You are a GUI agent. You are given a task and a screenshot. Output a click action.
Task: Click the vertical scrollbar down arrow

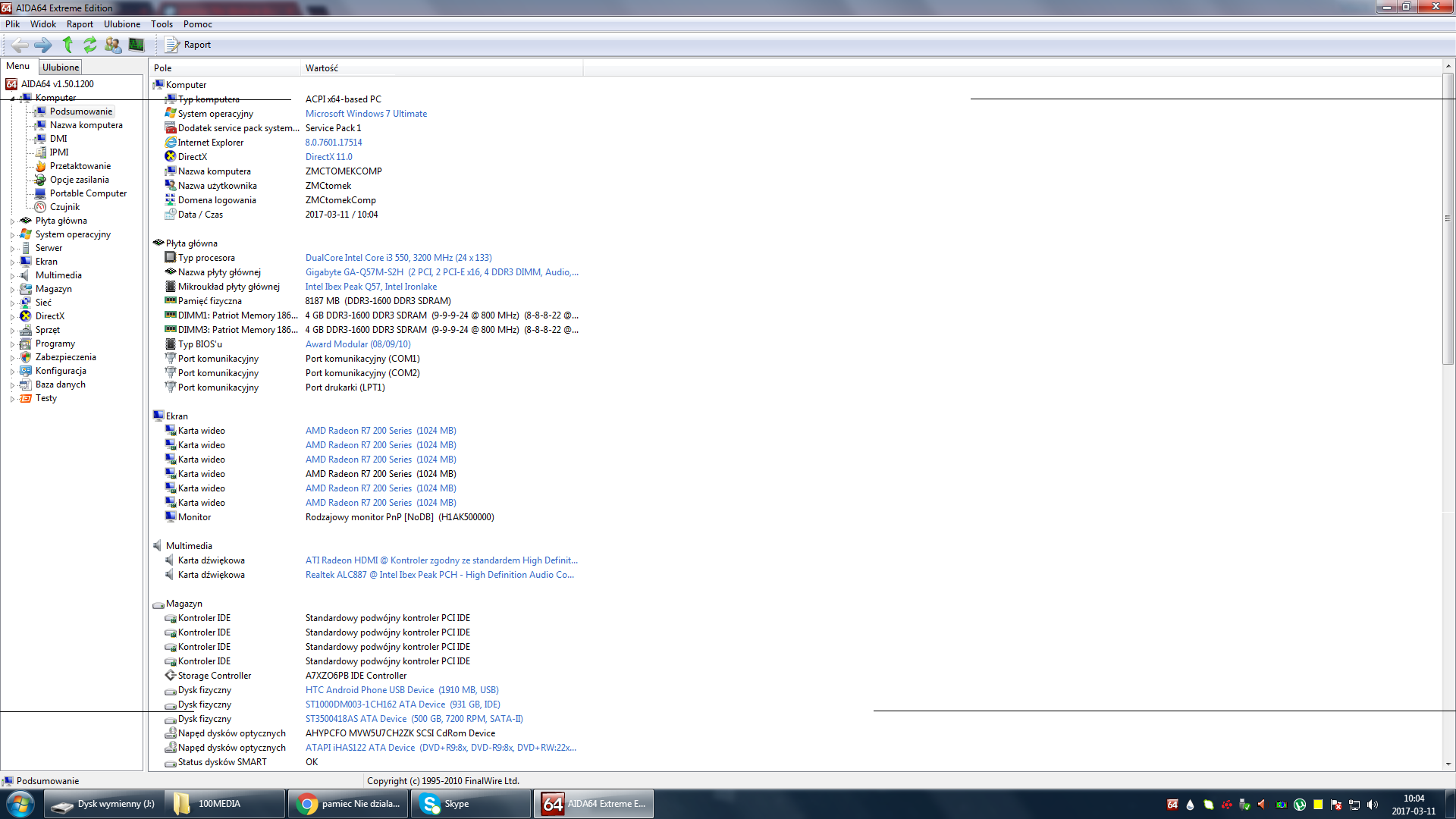click(1448, 764)
